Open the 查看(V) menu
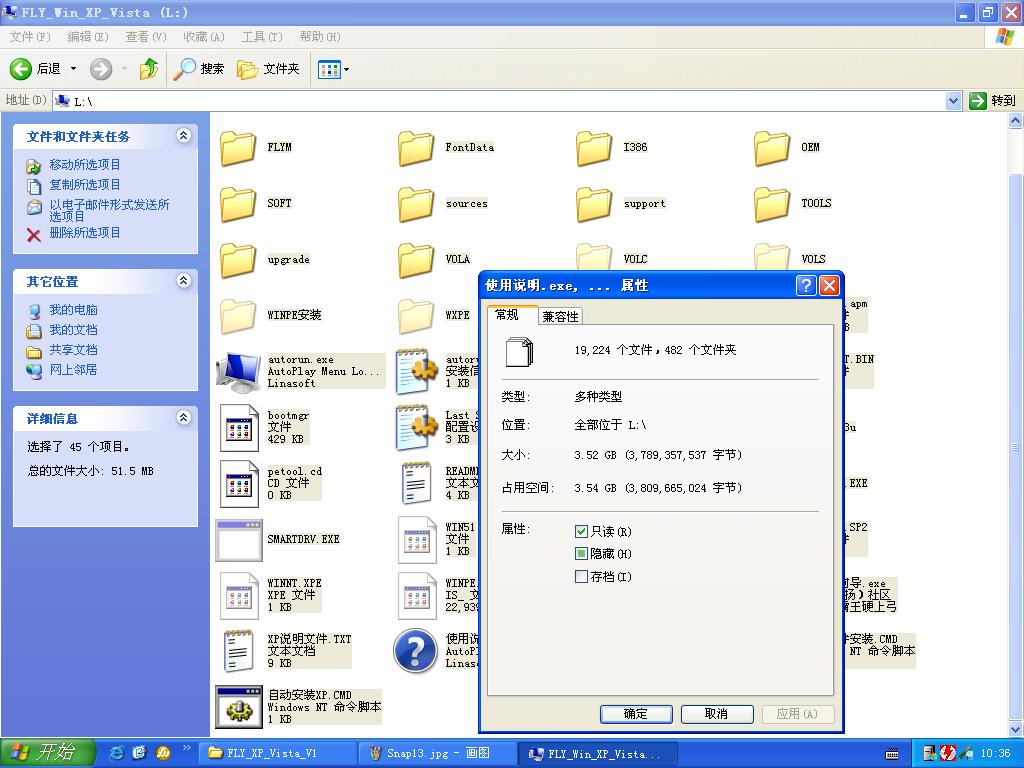Viewport: 1024px width, 768px height. coord(146,37)
